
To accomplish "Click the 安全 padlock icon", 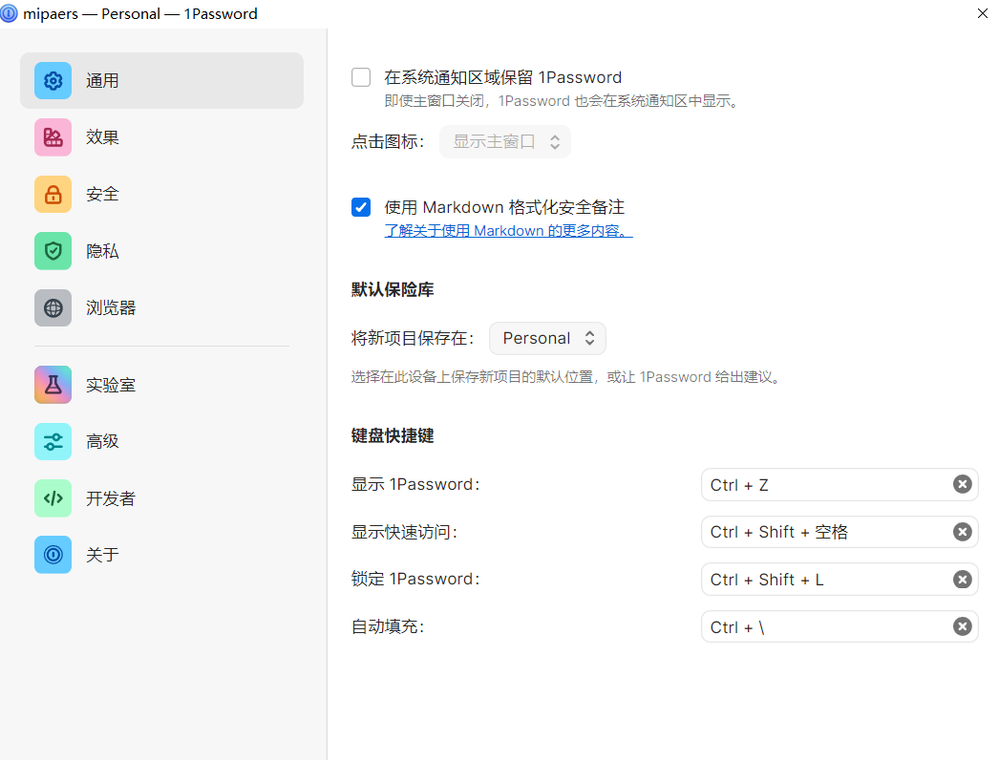I will [53, 194].
